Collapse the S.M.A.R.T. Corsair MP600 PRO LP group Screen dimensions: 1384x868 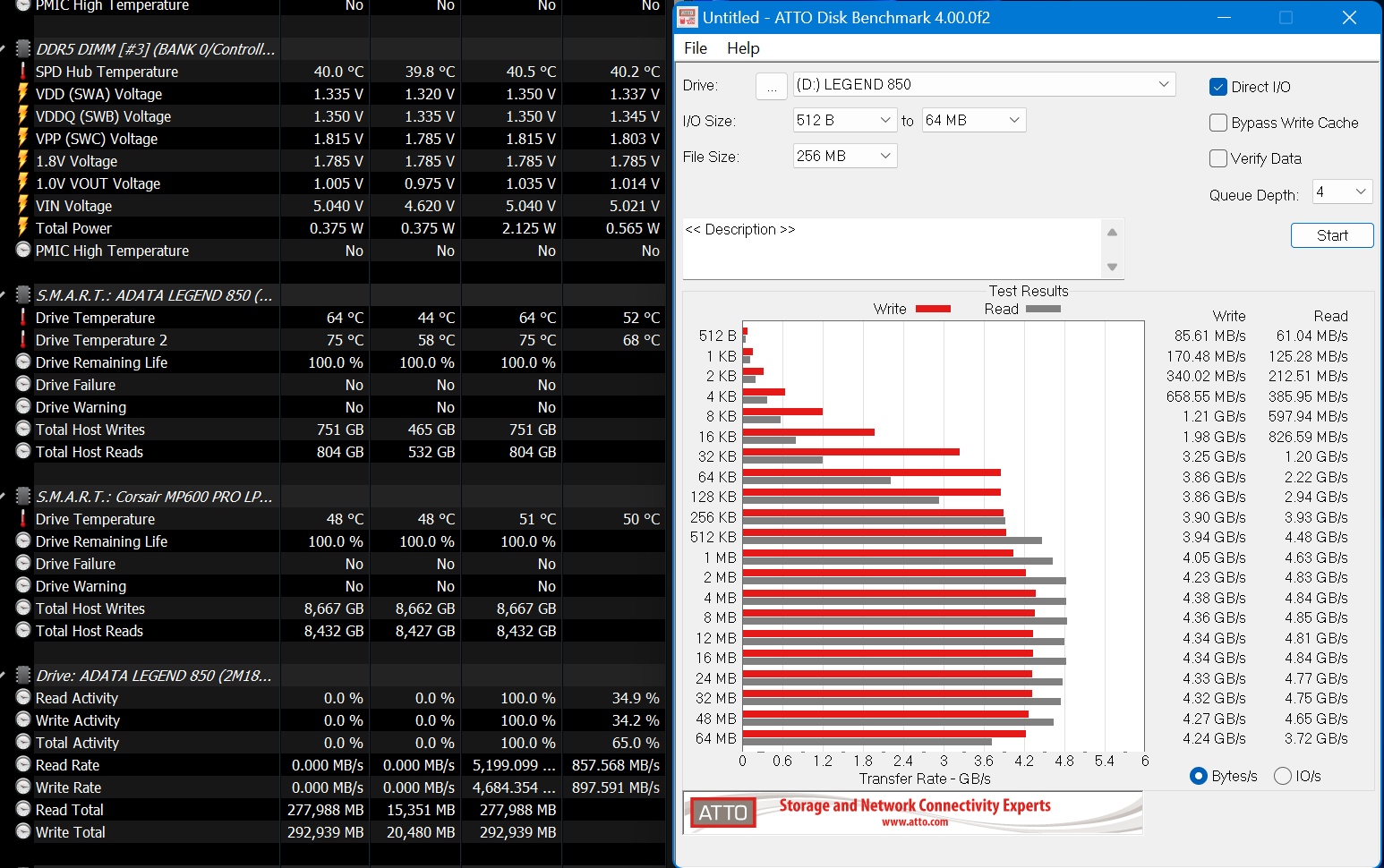[x=4, y=497]
